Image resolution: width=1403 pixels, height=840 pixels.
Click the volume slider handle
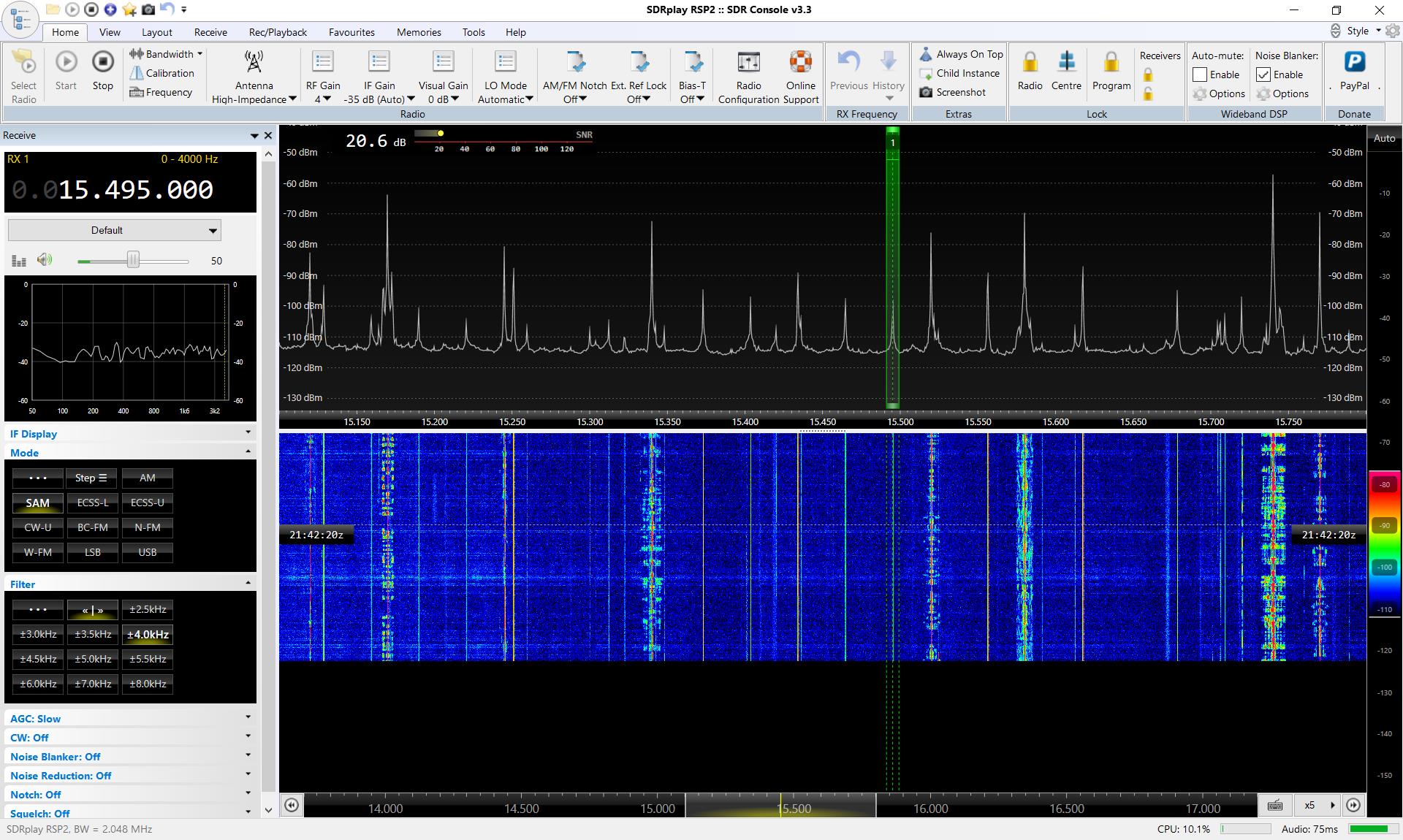[133, 260]
